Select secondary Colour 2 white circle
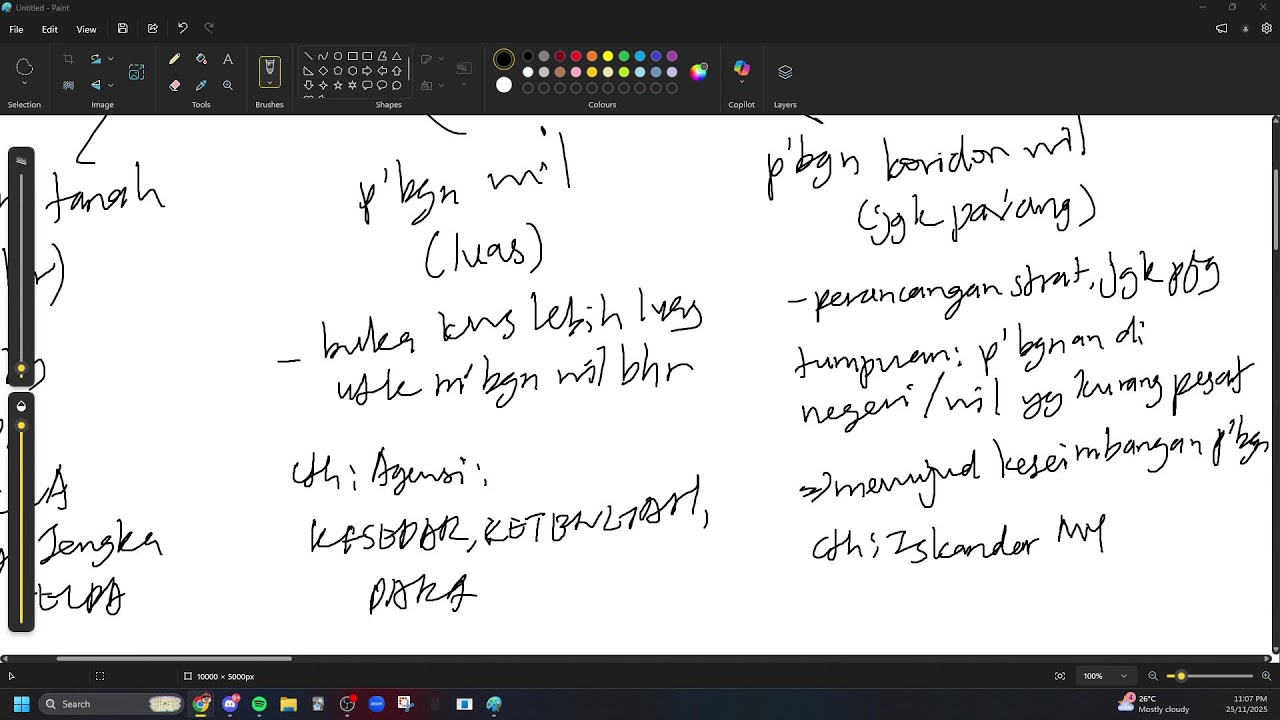The width and height of the screenshot is (1280, 720). [x=504, y=86]
